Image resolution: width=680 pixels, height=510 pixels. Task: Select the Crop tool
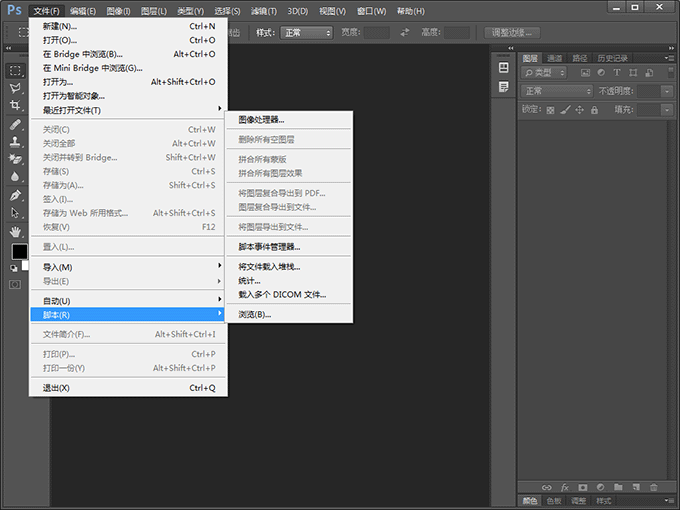pyautogui.click(x=15, y=105)
